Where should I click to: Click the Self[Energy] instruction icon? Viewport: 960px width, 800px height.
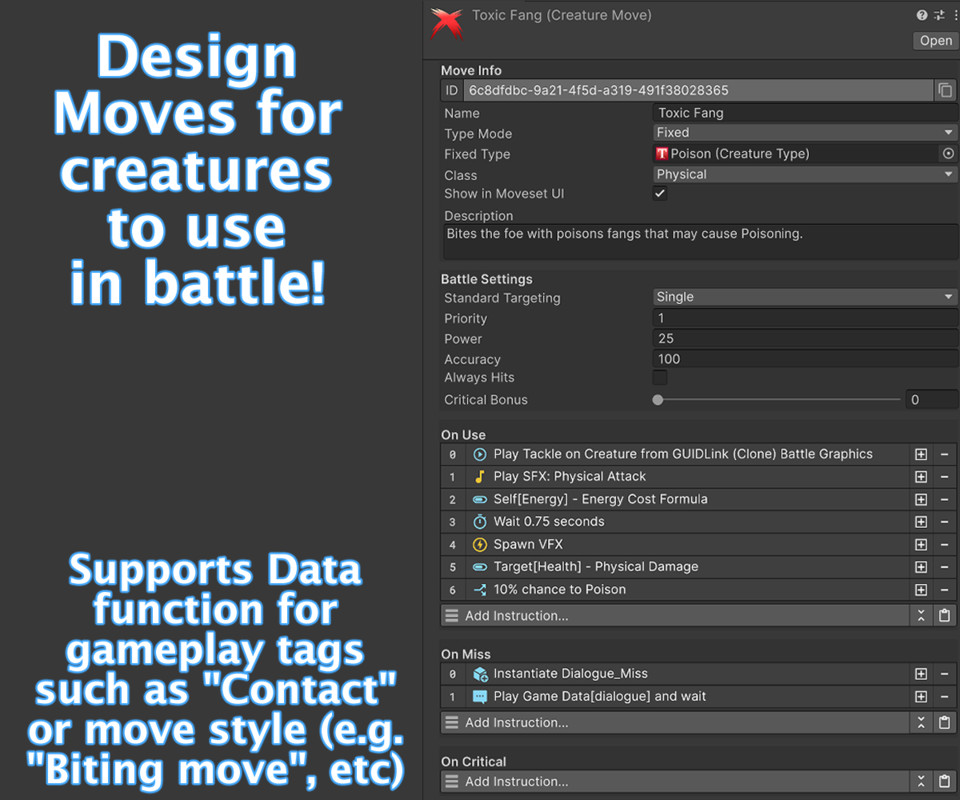[480, 499]
